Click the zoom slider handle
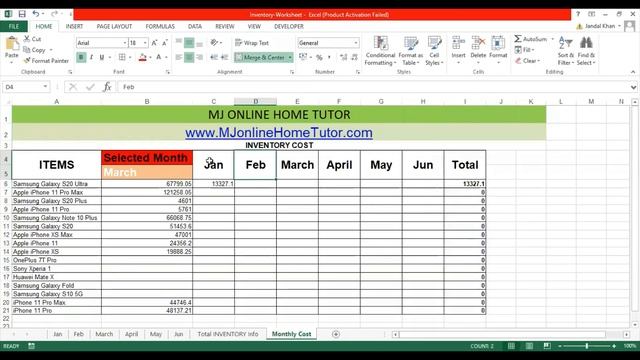The width and height of the screenshot is (640, 360). (587, 346)
